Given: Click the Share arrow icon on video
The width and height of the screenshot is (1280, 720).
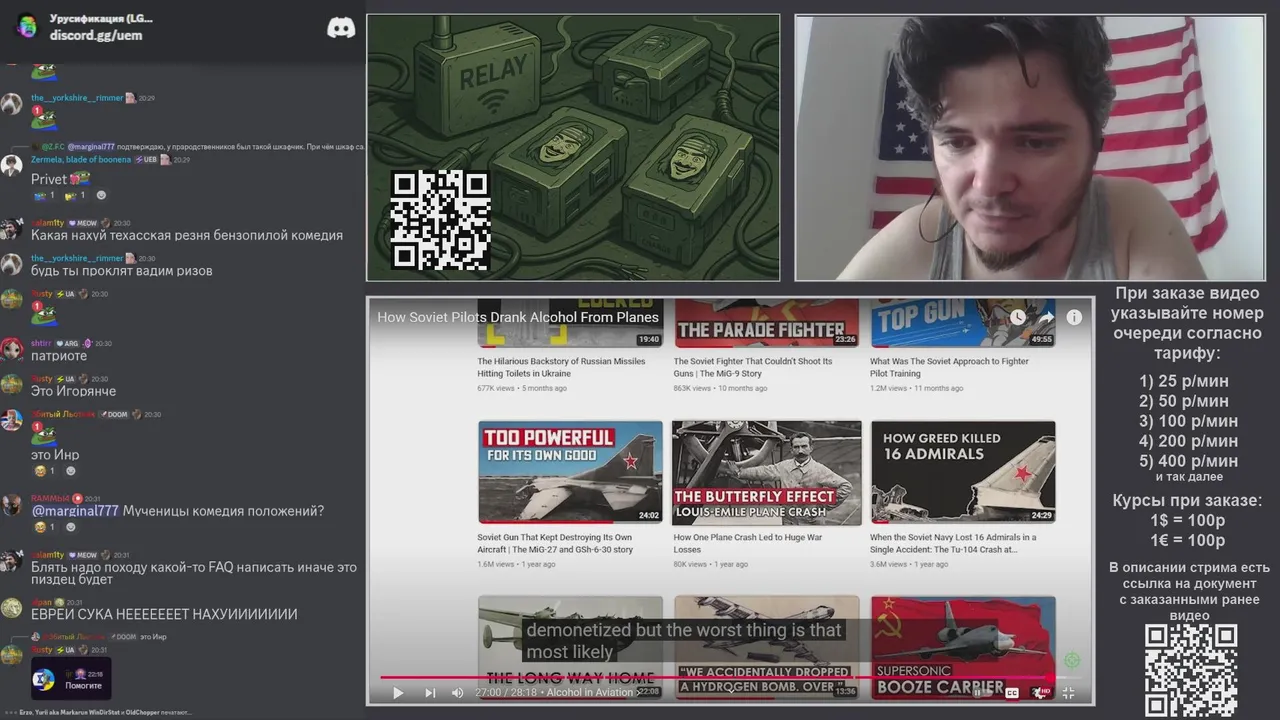Looking at the screenshot, I should point(1046,317).
